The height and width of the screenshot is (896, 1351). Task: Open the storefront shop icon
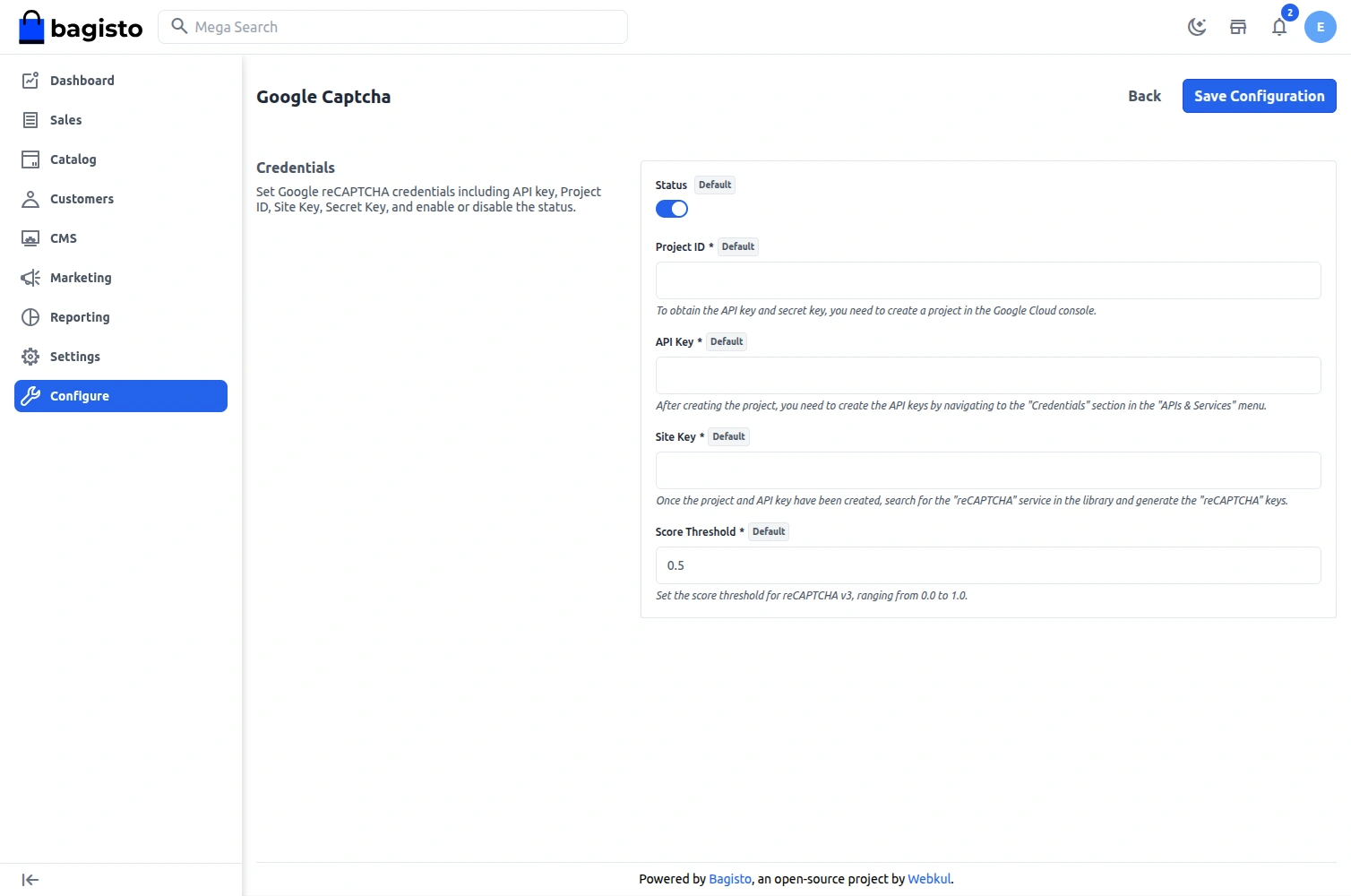click(x=1238, y=27)
